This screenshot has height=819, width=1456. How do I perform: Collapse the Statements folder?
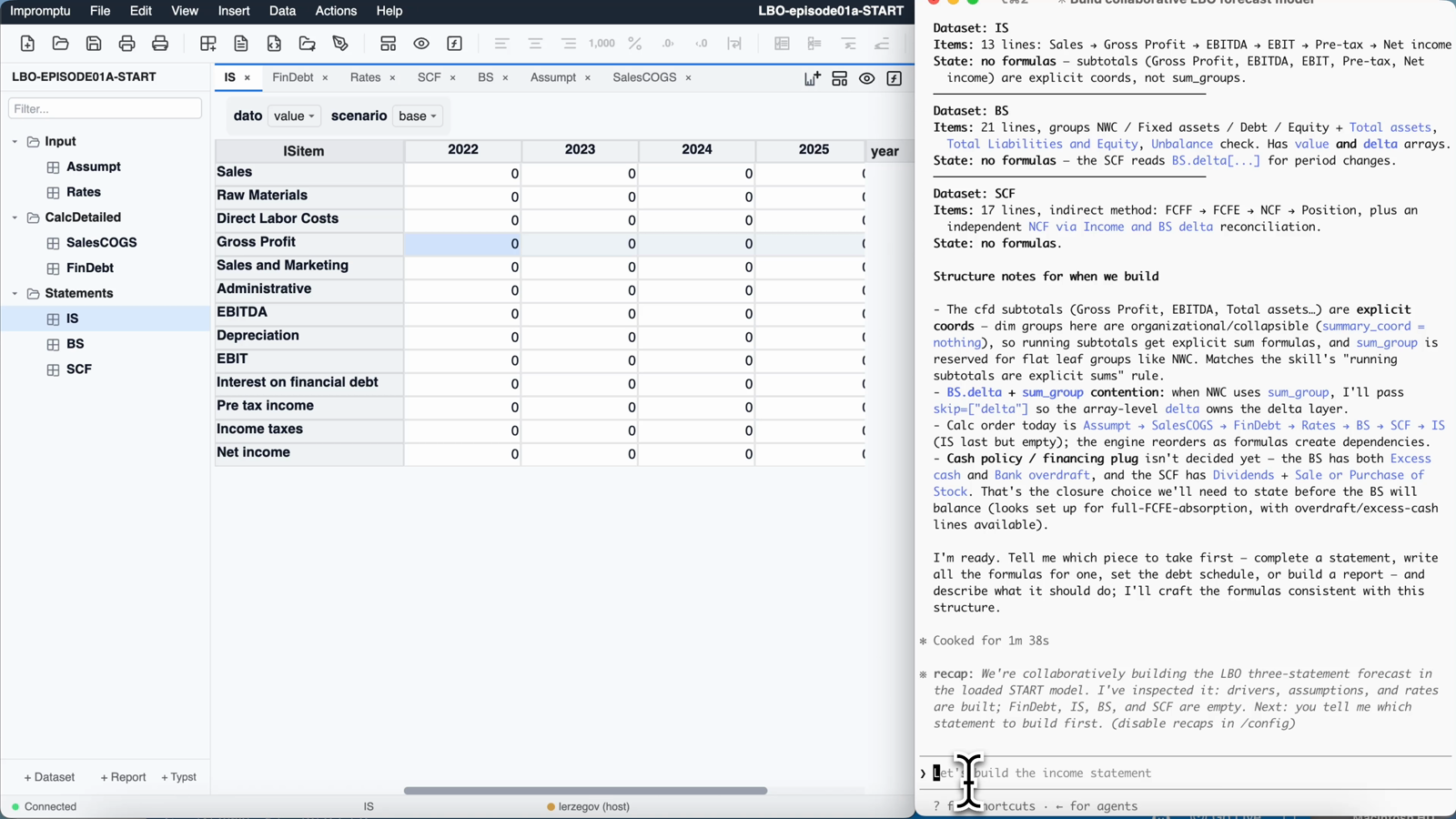pos(15,294)
